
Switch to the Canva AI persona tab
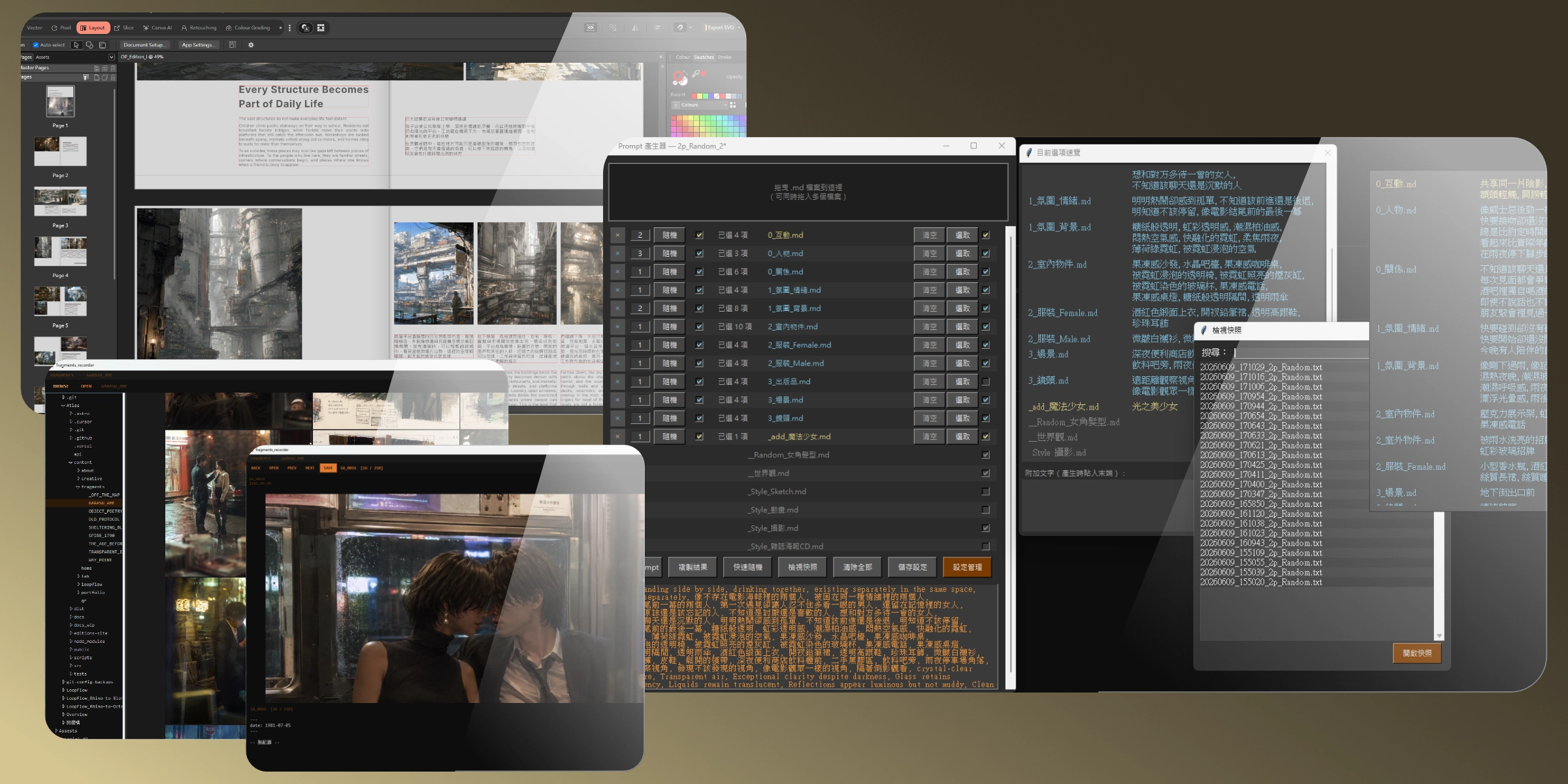tap(157, 28)
